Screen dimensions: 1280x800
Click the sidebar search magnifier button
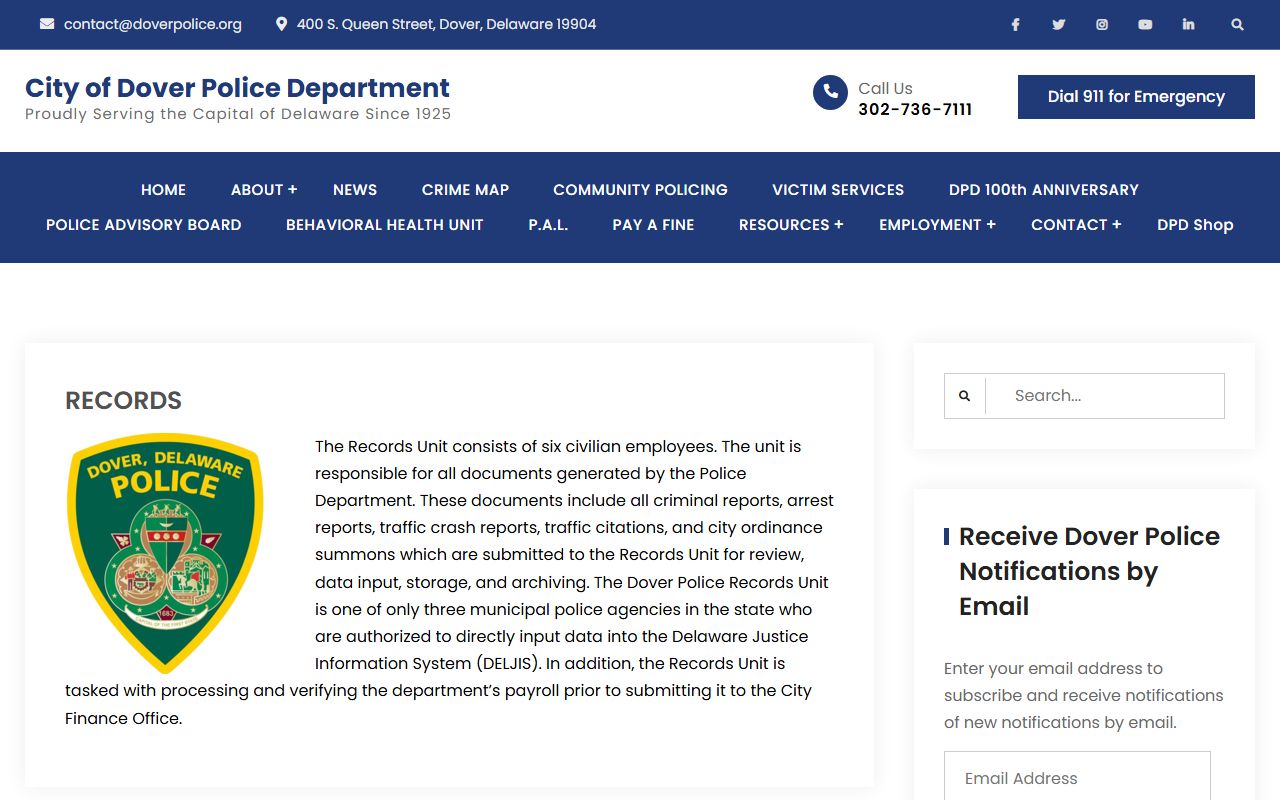click(x=964, y=396)
